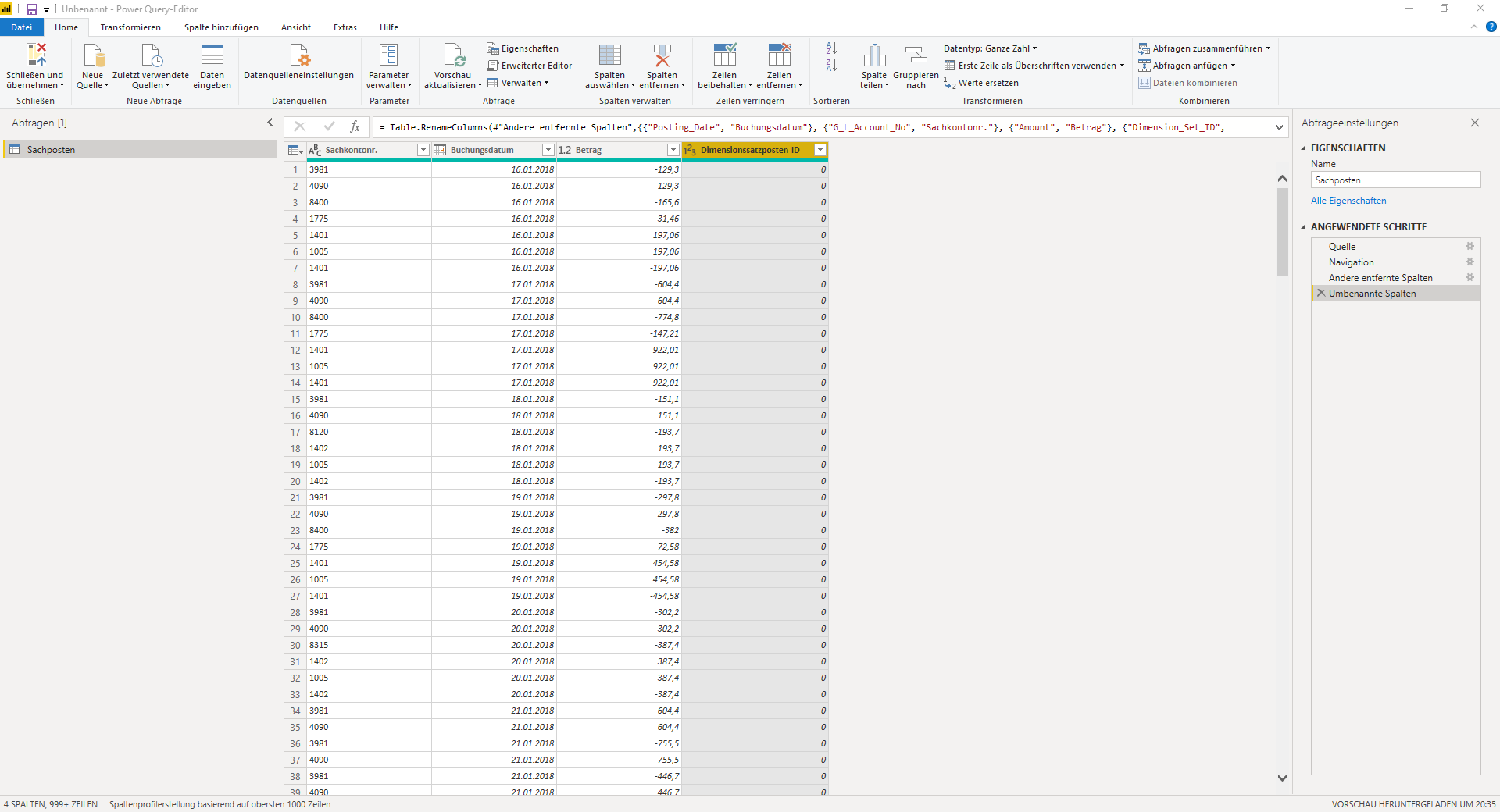Click Spalten auswählen icon
1500x812 pixels.
coord(610,55)
